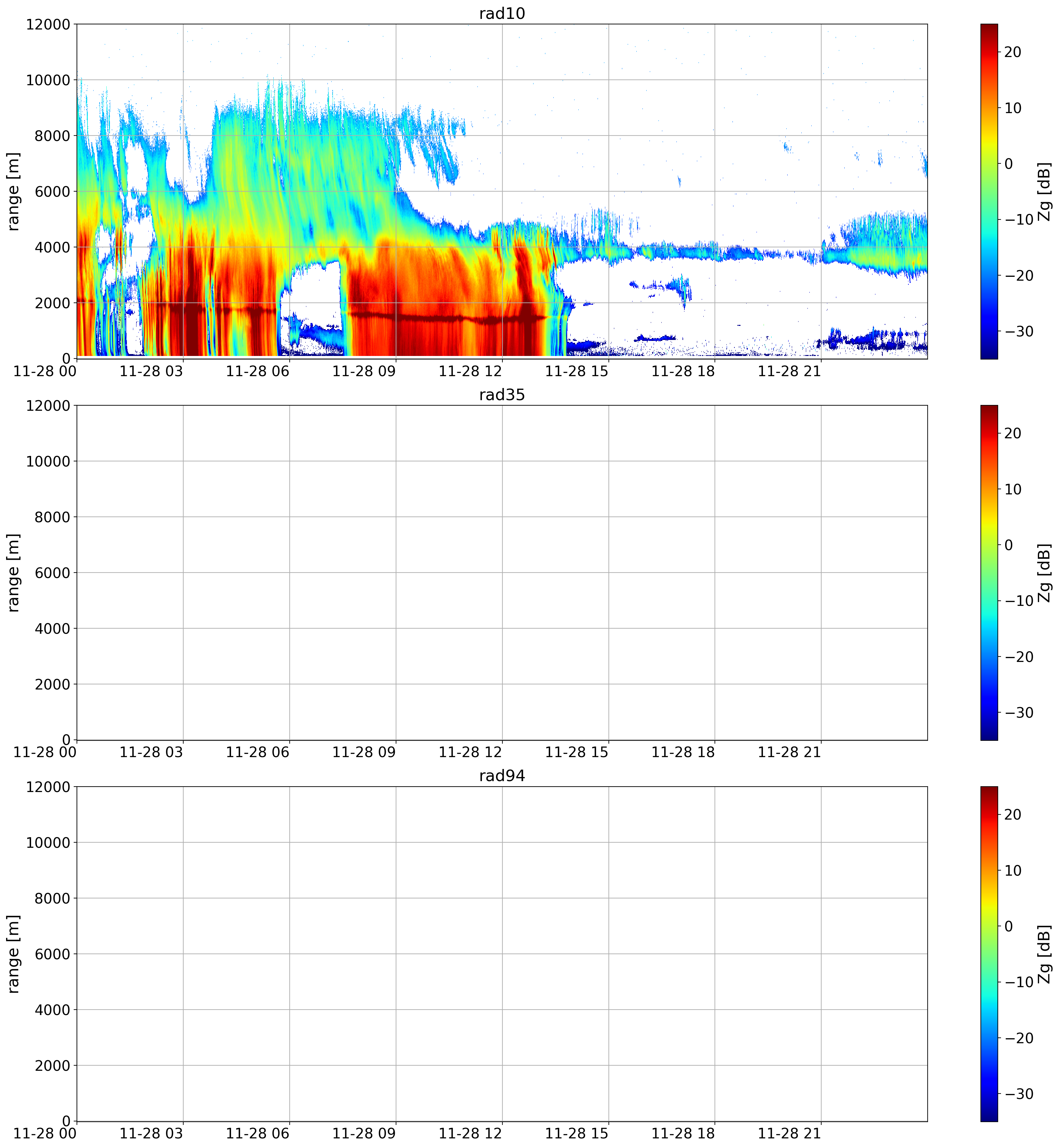Click the rad10 colorbar near 20 dB
Image resolution: width=1059 pixels, height=1148 pixels.
click(989, 52)
